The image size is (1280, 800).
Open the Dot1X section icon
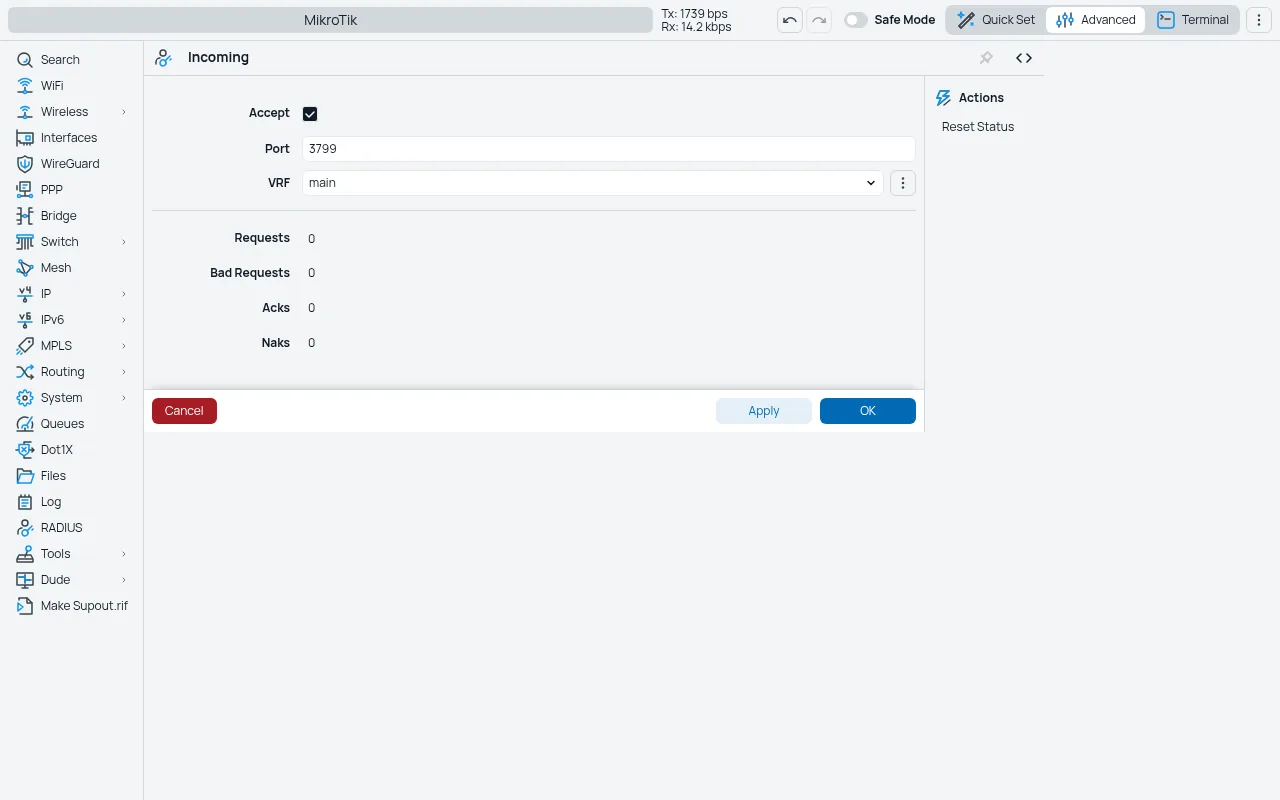25,450
